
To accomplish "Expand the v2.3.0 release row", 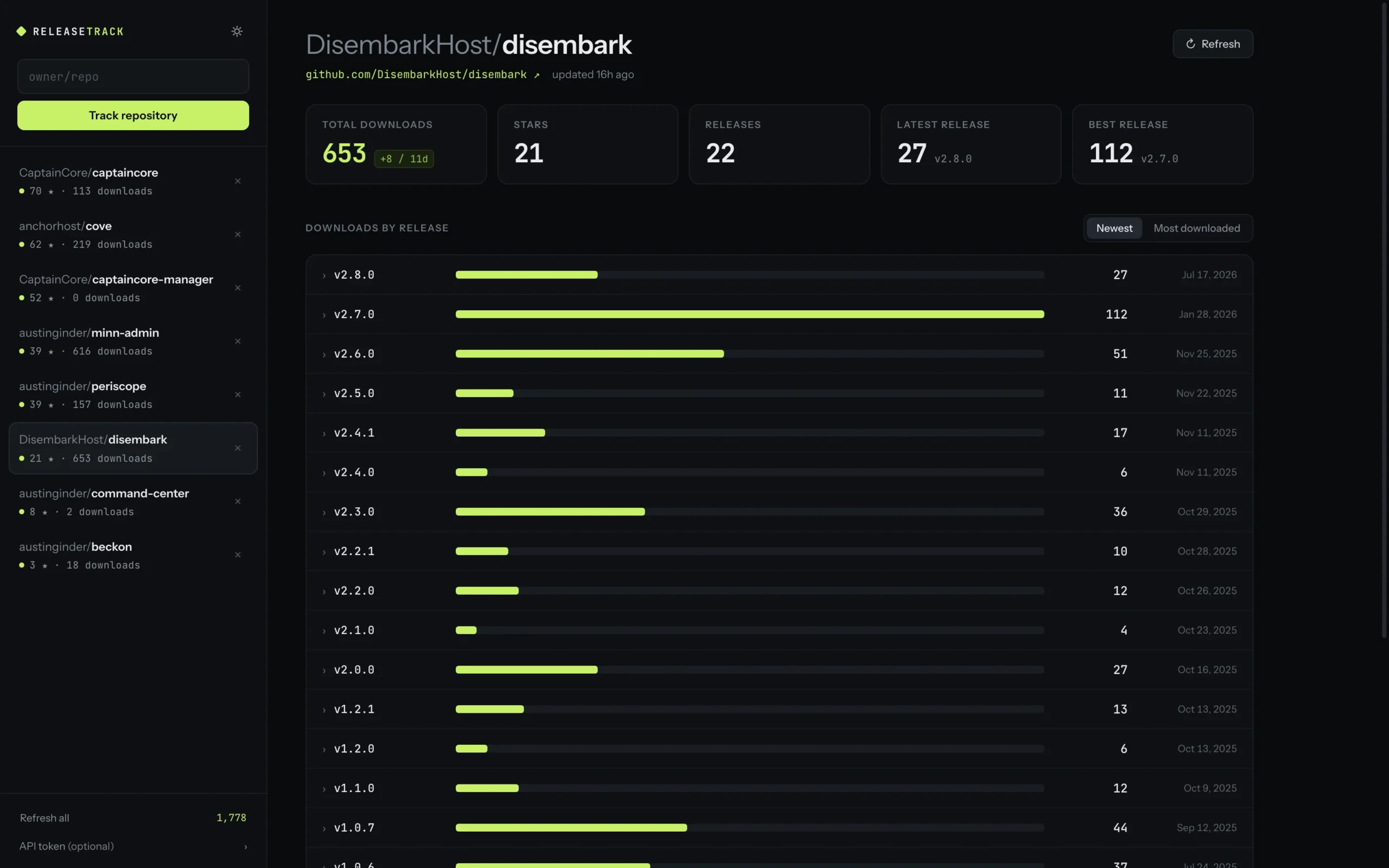I will (780, 512).
